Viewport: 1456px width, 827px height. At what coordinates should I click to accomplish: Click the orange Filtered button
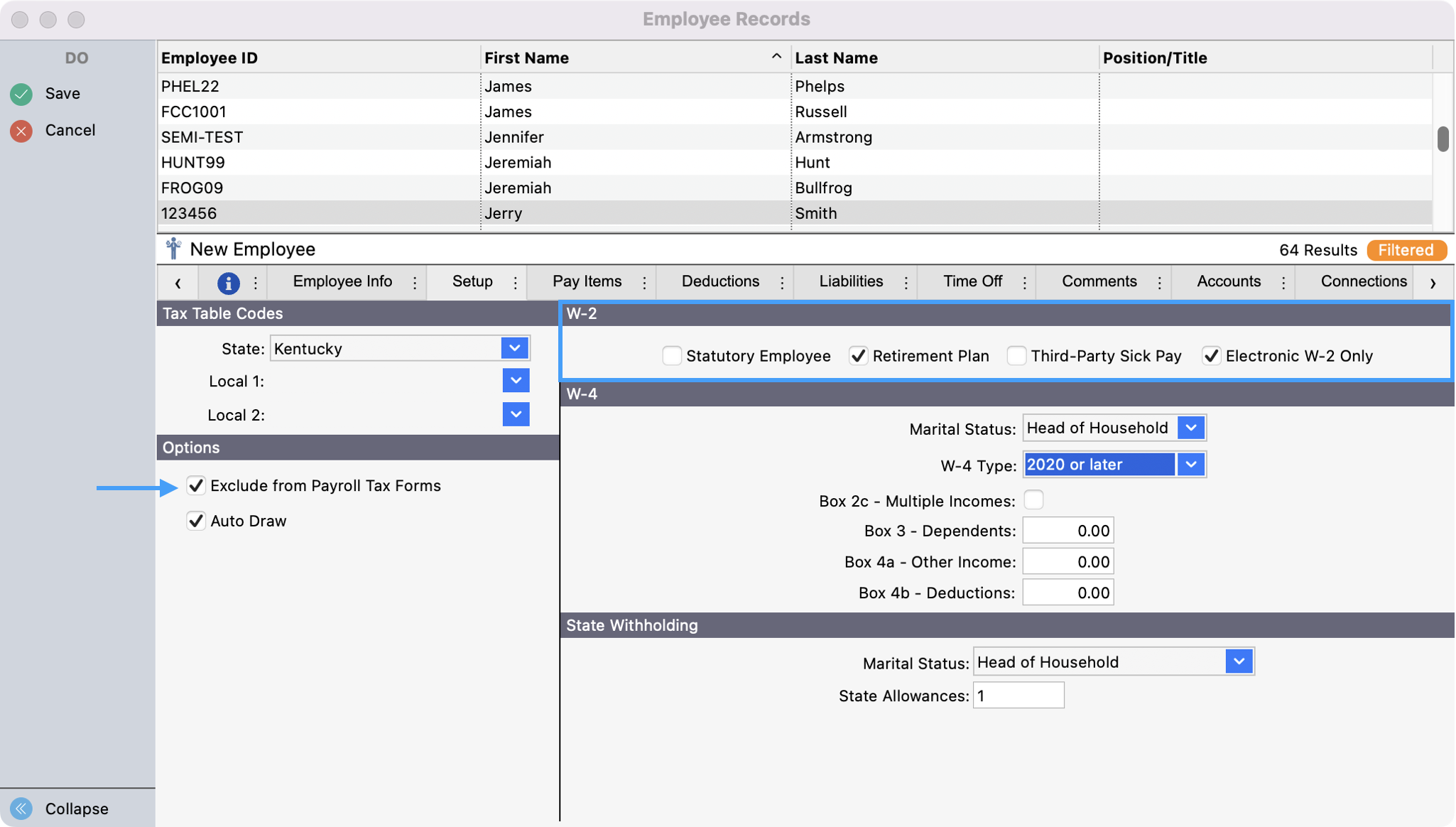click(1406, 250)
